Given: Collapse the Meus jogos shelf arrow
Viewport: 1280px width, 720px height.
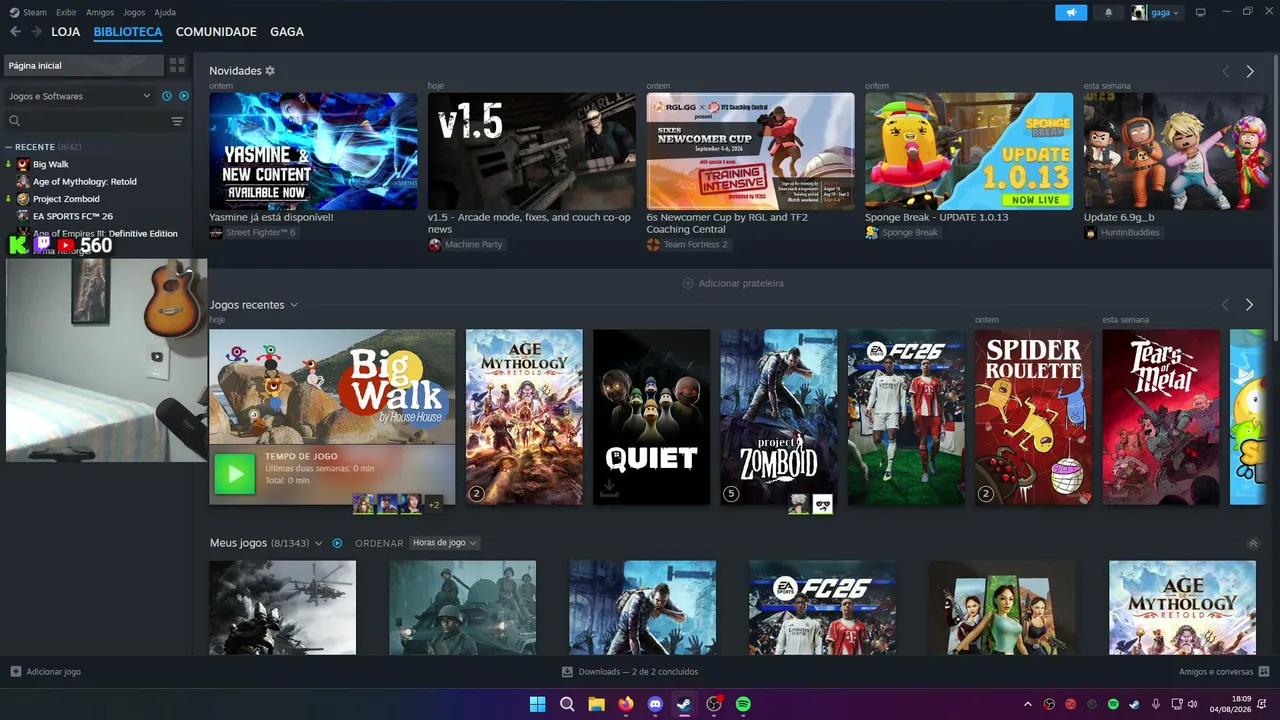Looking at the screenshot, I should (1253, 543).
